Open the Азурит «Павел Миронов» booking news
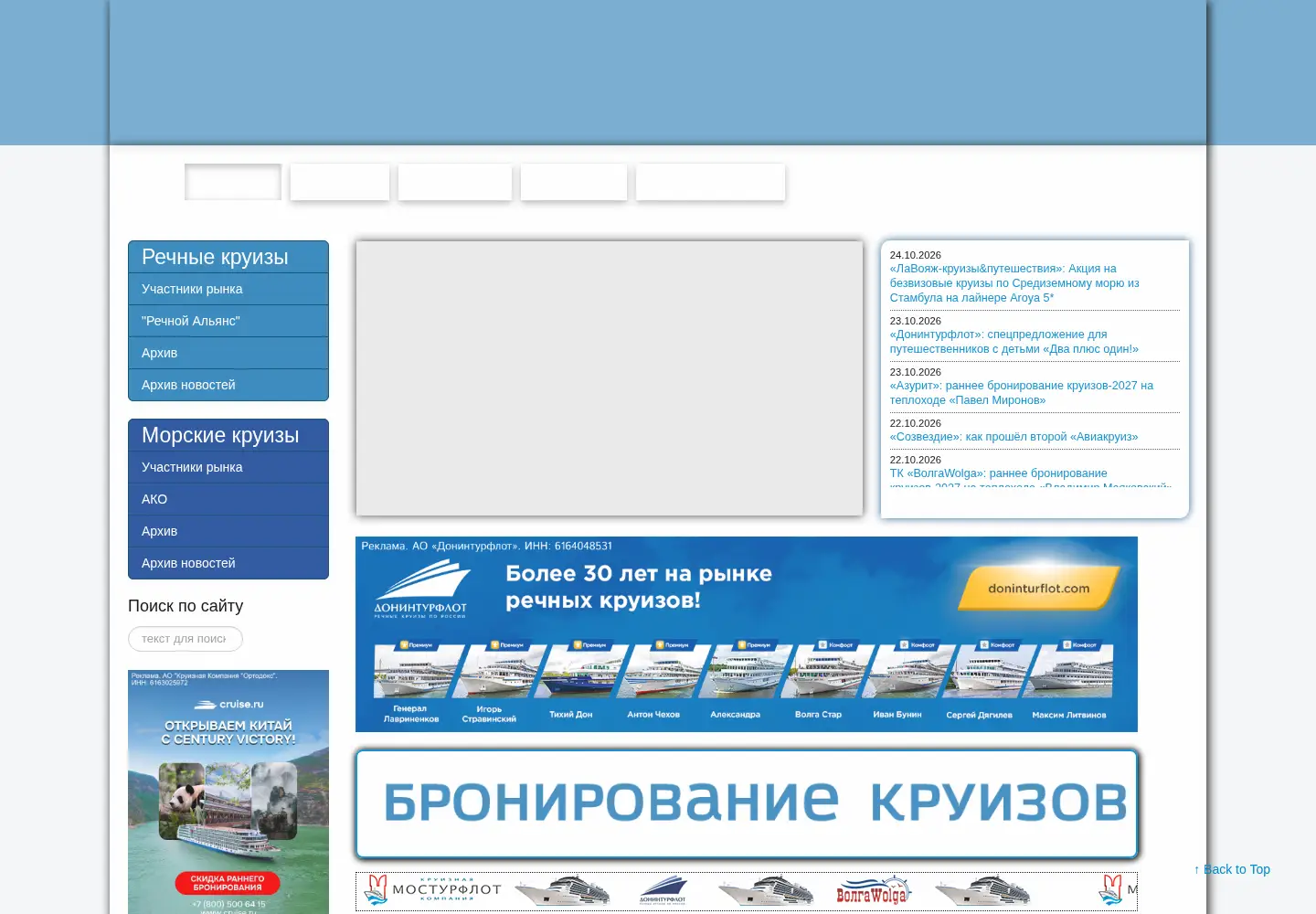 pos(1022,393)
